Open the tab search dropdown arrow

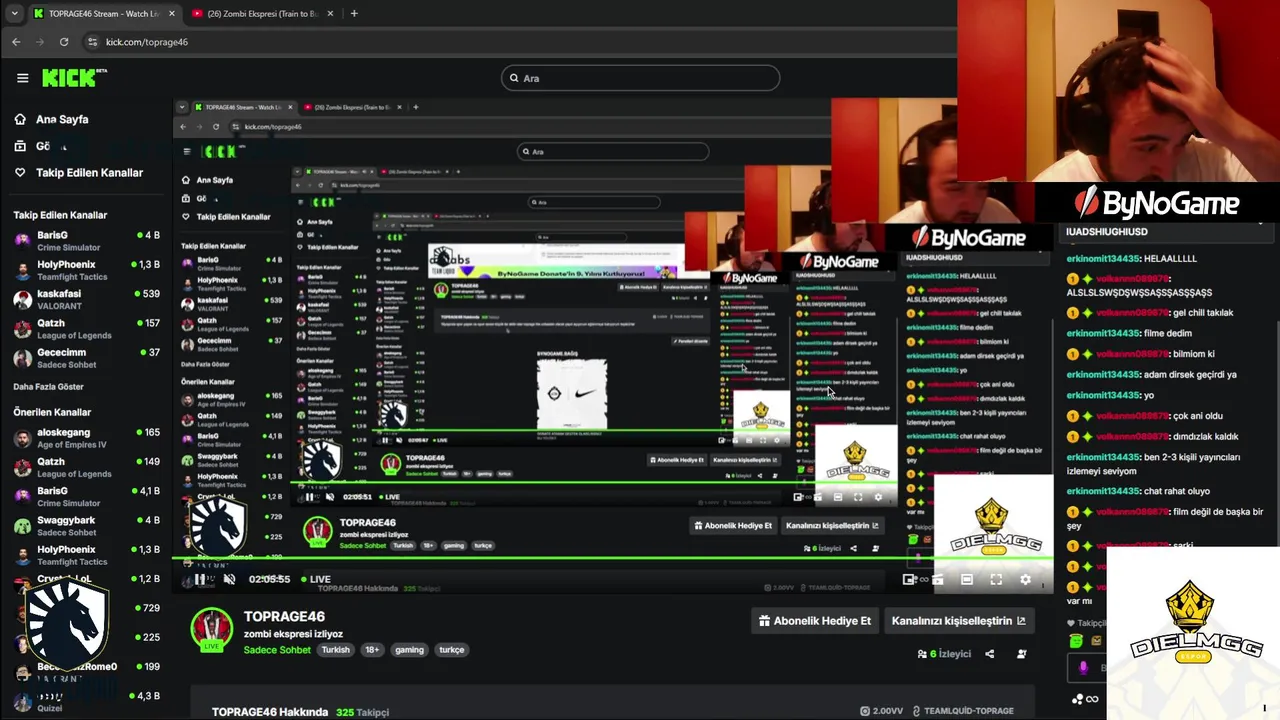pos(14,13)
